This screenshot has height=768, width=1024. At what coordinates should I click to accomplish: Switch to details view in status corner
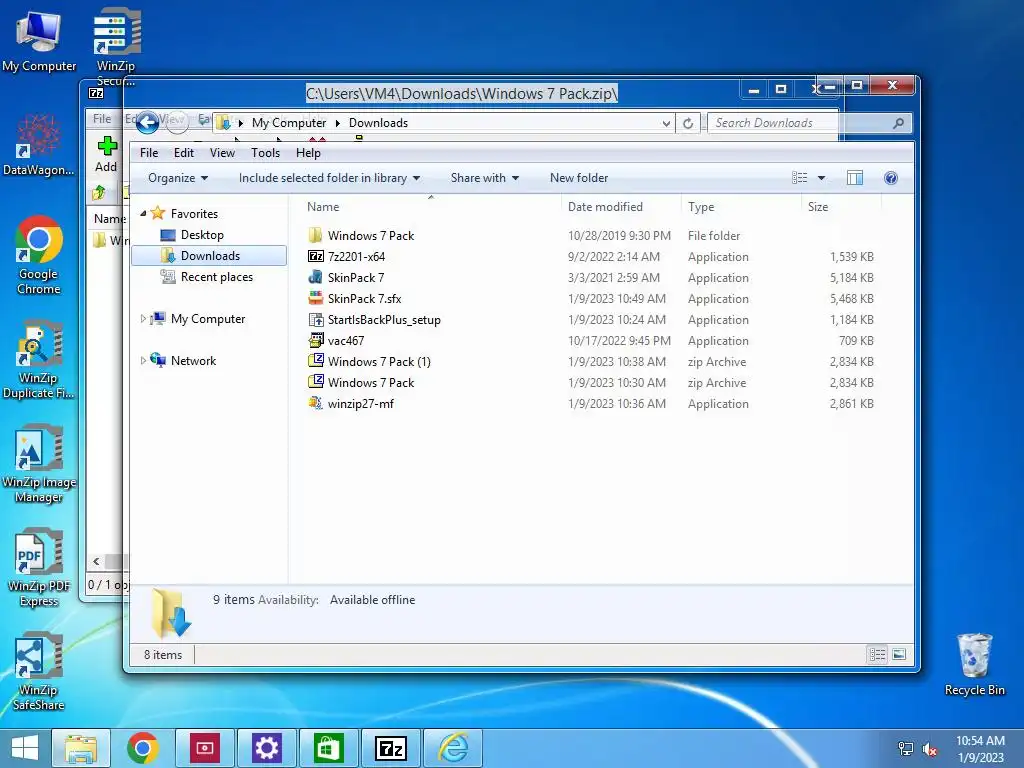tap(877, 654)
